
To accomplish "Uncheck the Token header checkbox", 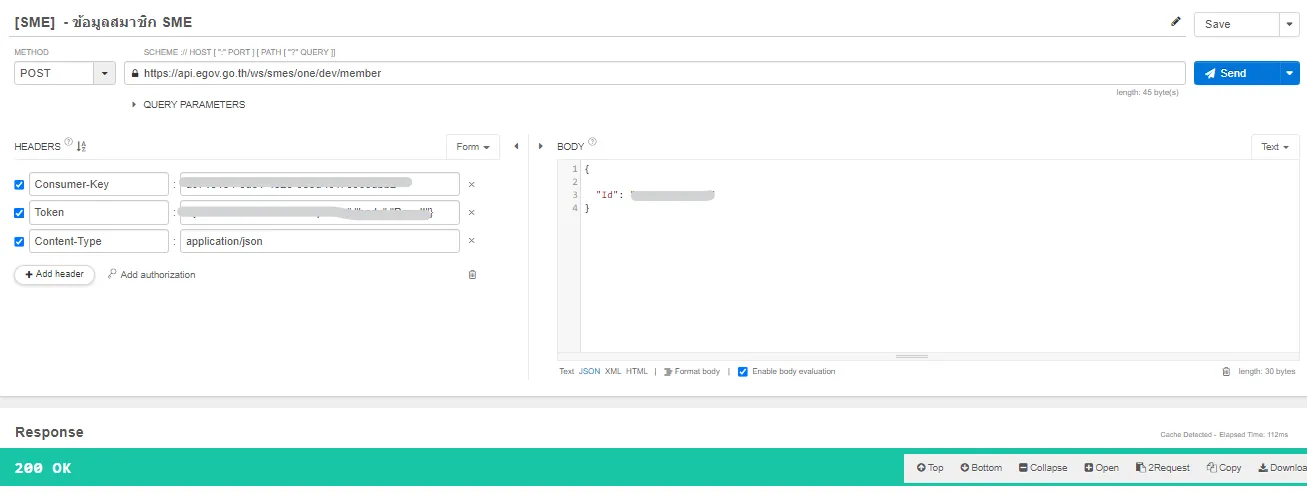I will [x=19, y=213].
